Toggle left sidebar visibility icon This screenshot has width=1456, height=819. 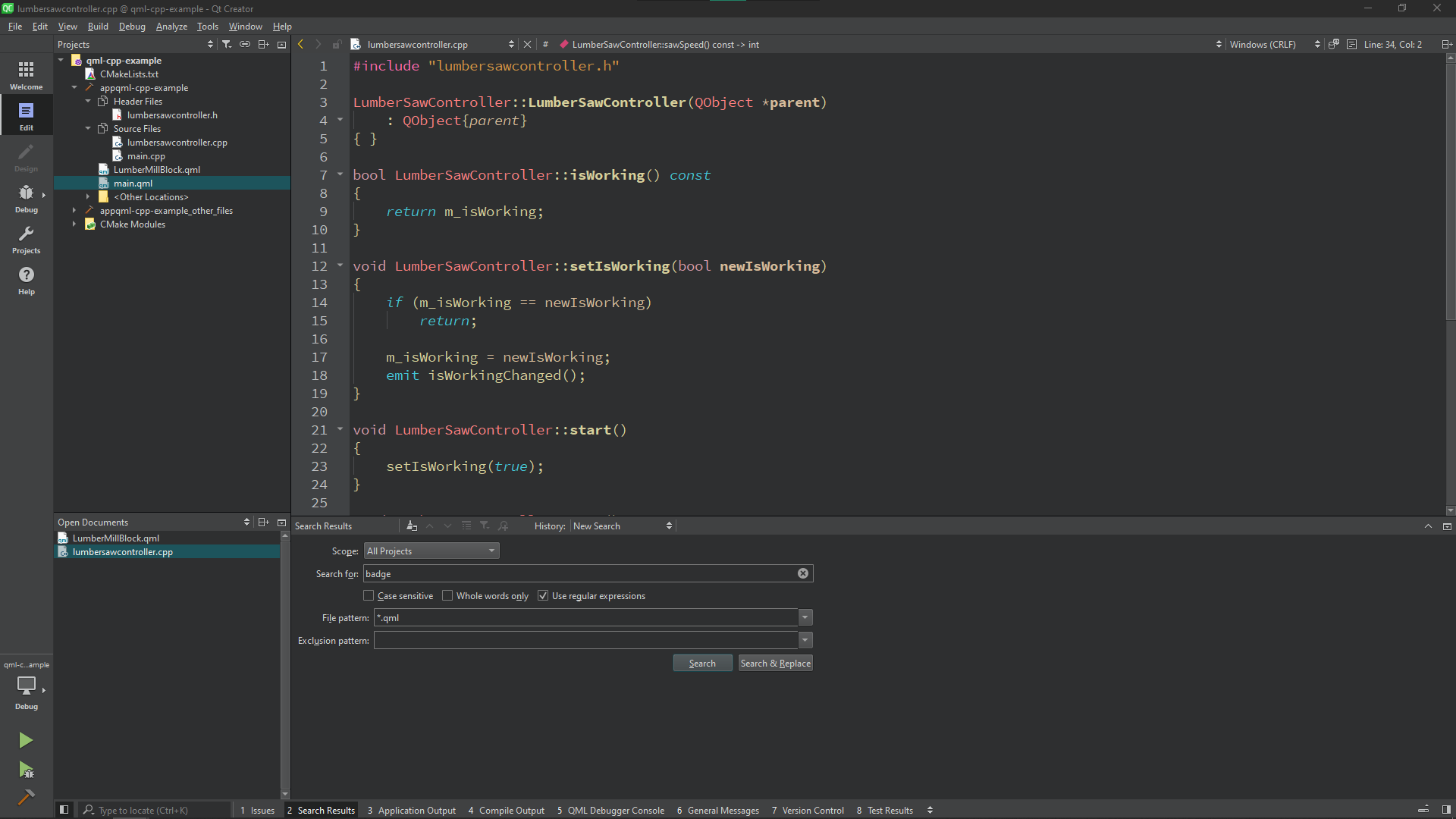(x=64, y=810)
